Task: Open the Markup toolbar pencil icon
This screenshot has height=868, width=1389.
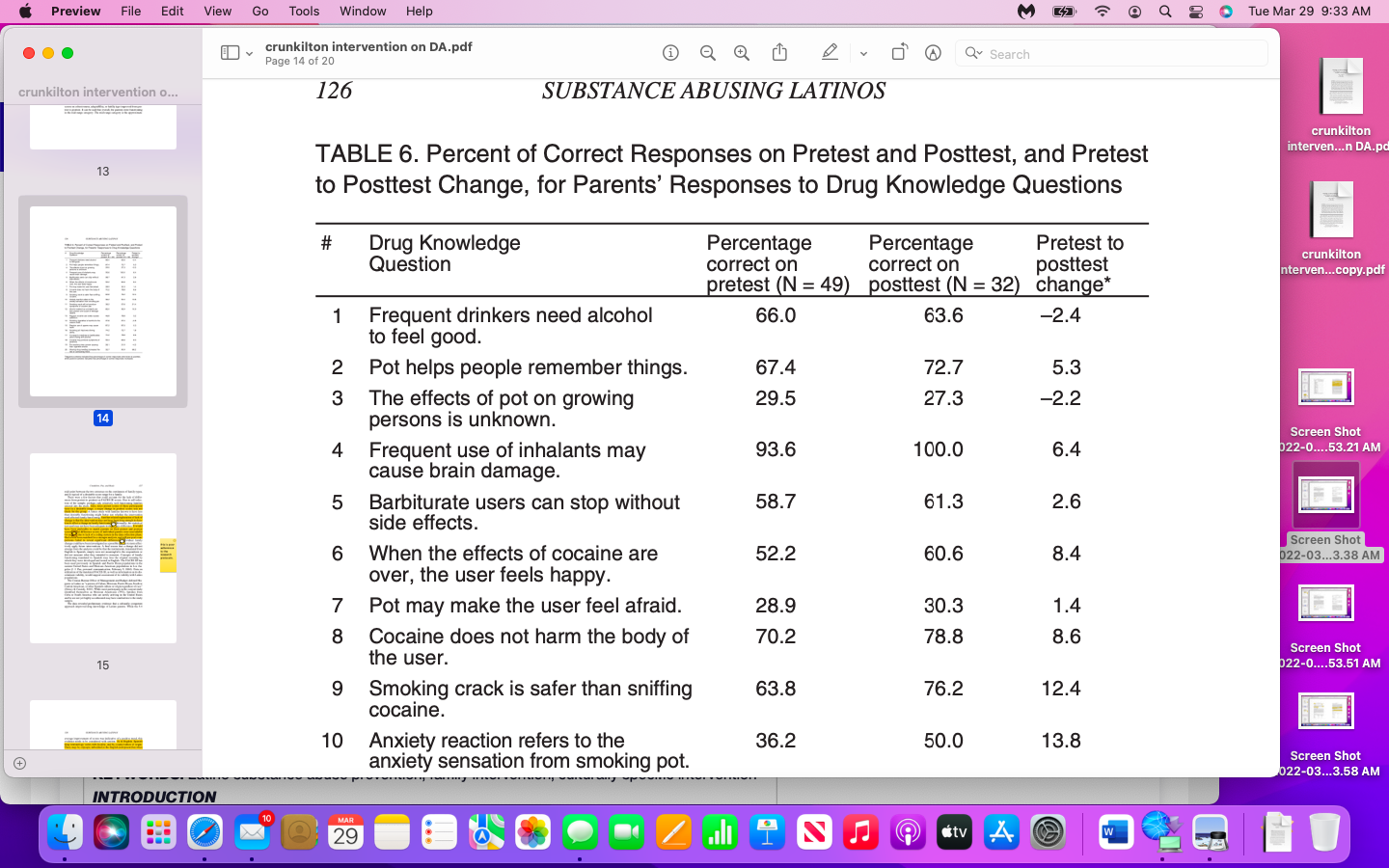Action: pyautogui.click(x=830, y=53)
